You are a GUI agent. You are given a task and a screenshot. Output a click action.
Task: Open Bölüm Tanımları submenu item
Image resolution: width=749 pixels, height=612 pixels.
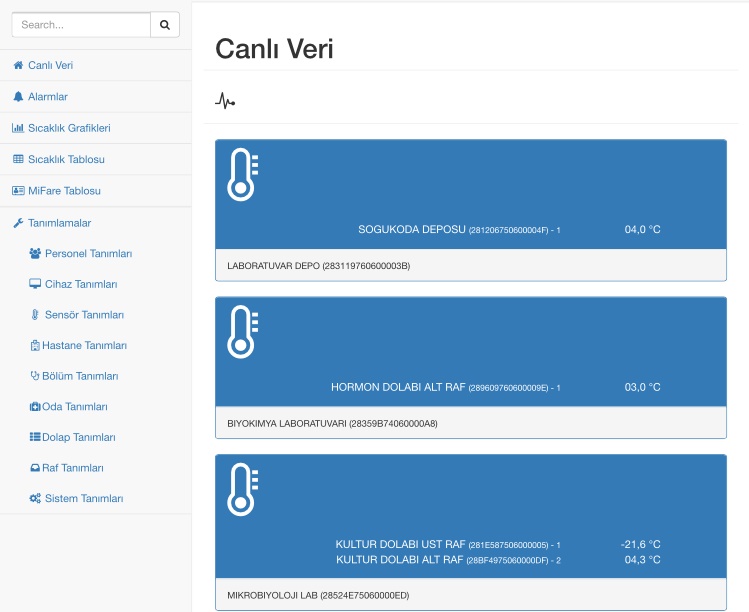83,376
